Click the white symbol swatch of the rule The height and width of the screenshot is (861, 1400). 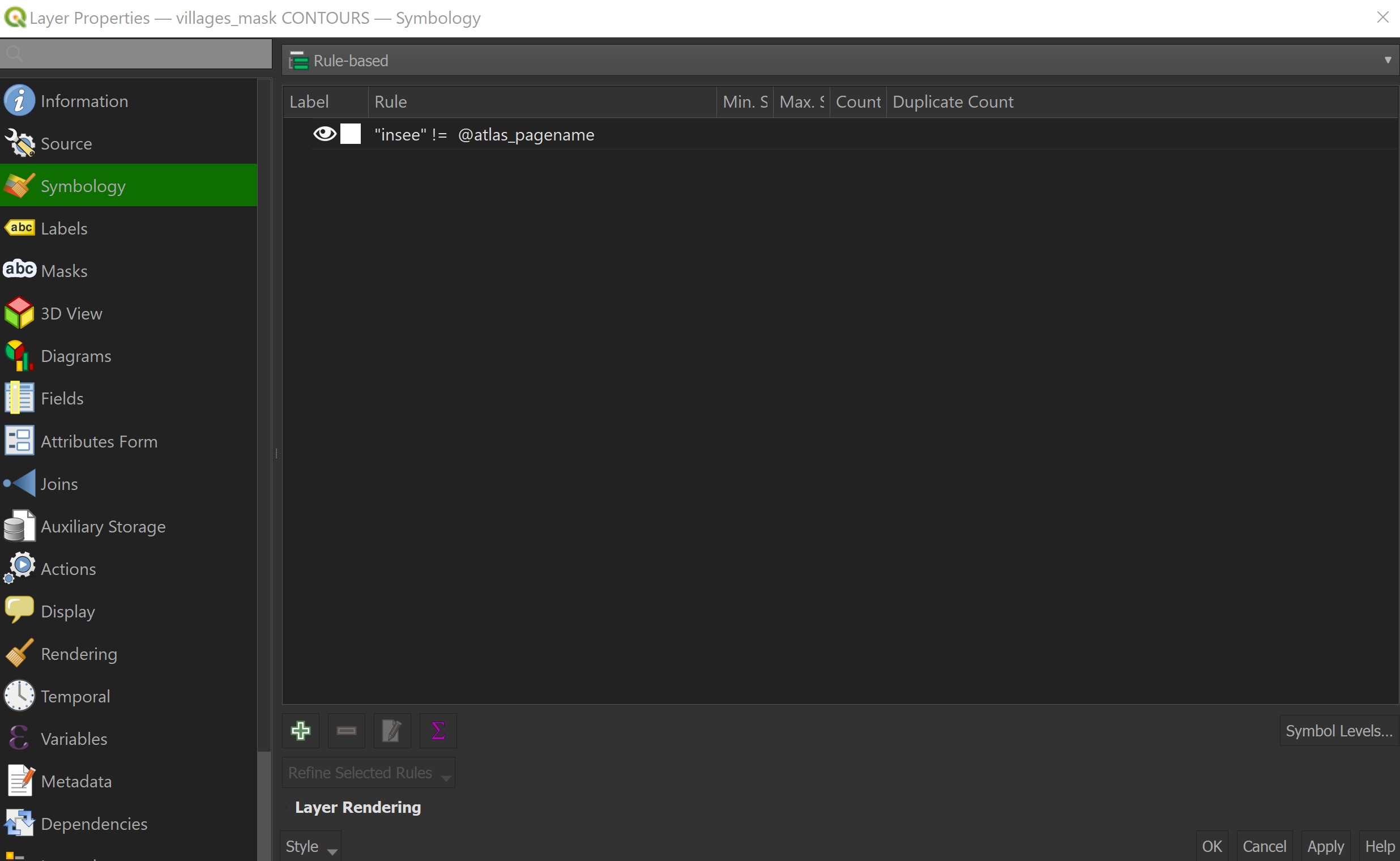coord(350,134)
